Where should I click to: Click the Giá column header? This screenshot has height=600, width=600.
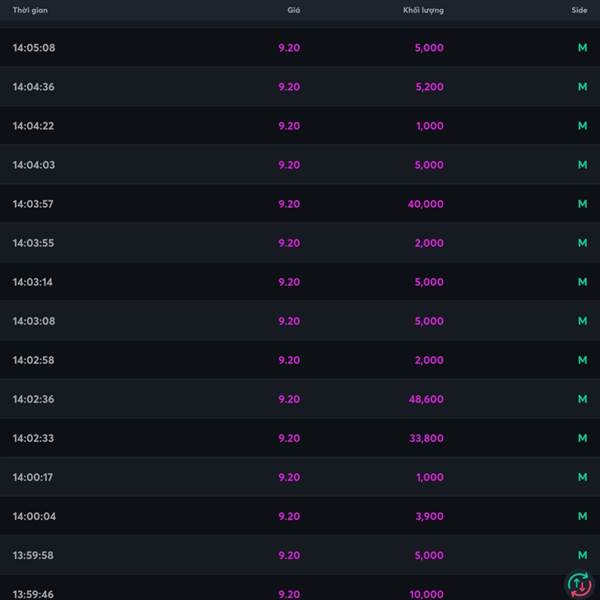click(293, 10)
